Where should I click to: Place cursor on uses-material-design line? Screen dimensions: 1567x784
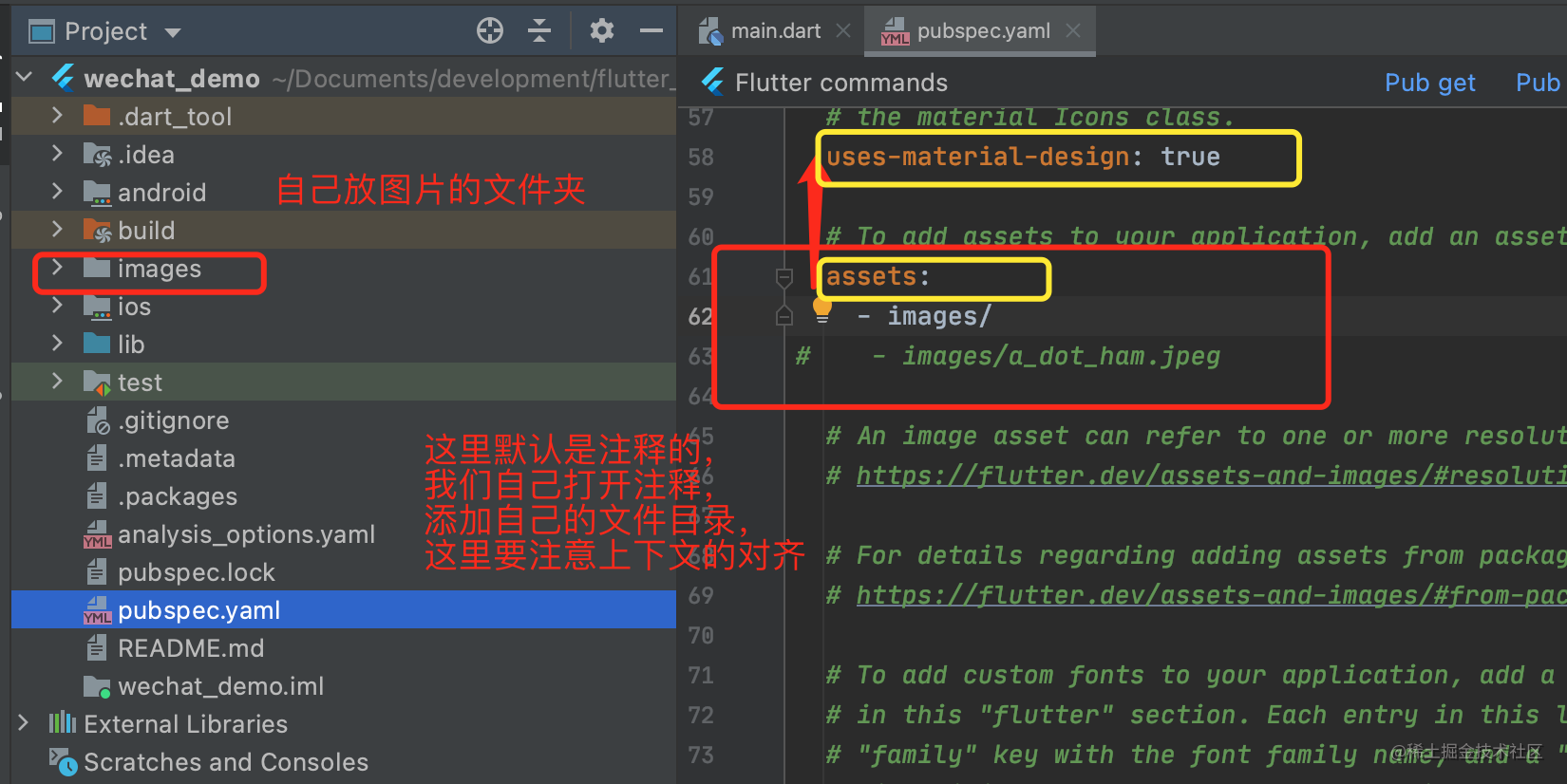[x=1023, y=157]
